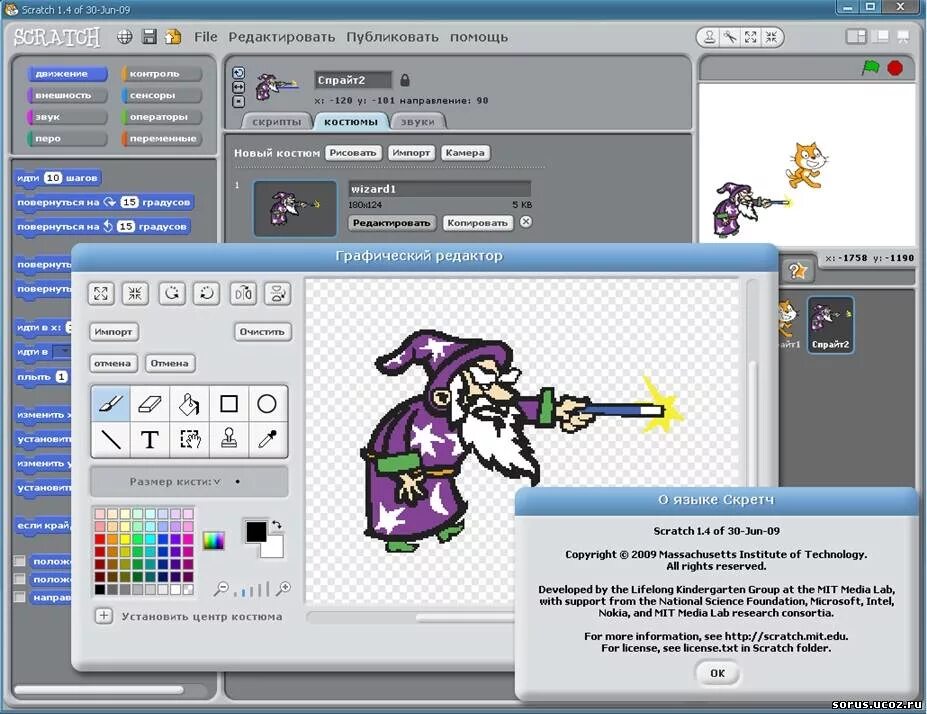Viewport: 927px width, 714px height.
Task: Choose the Stamp tool in the editor palette
Action: pos(228,439)
